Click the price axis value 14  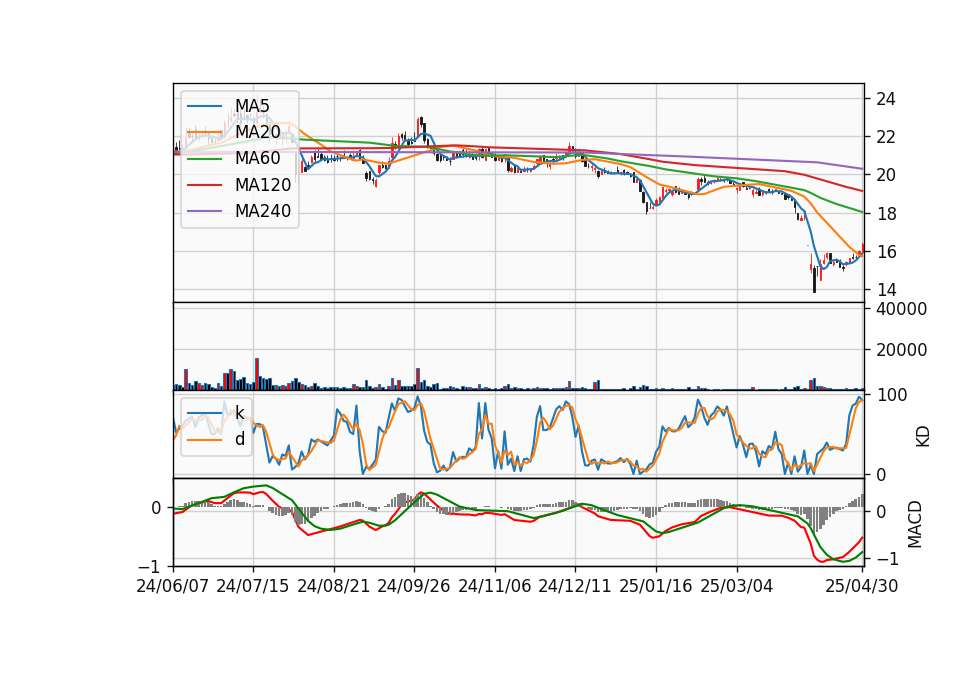pos(886,290)
